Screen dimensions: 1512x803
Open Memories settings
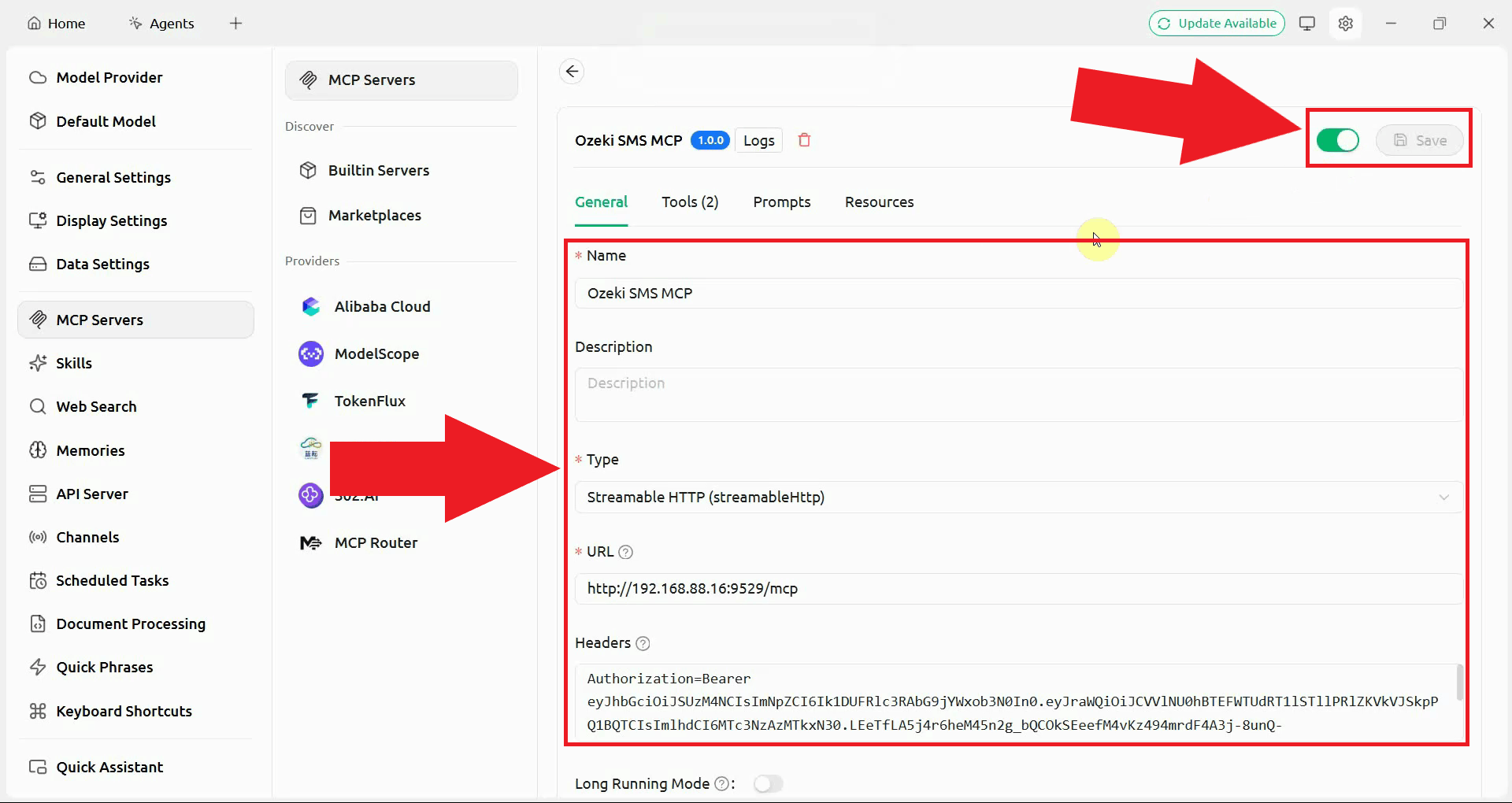point(135,450)
